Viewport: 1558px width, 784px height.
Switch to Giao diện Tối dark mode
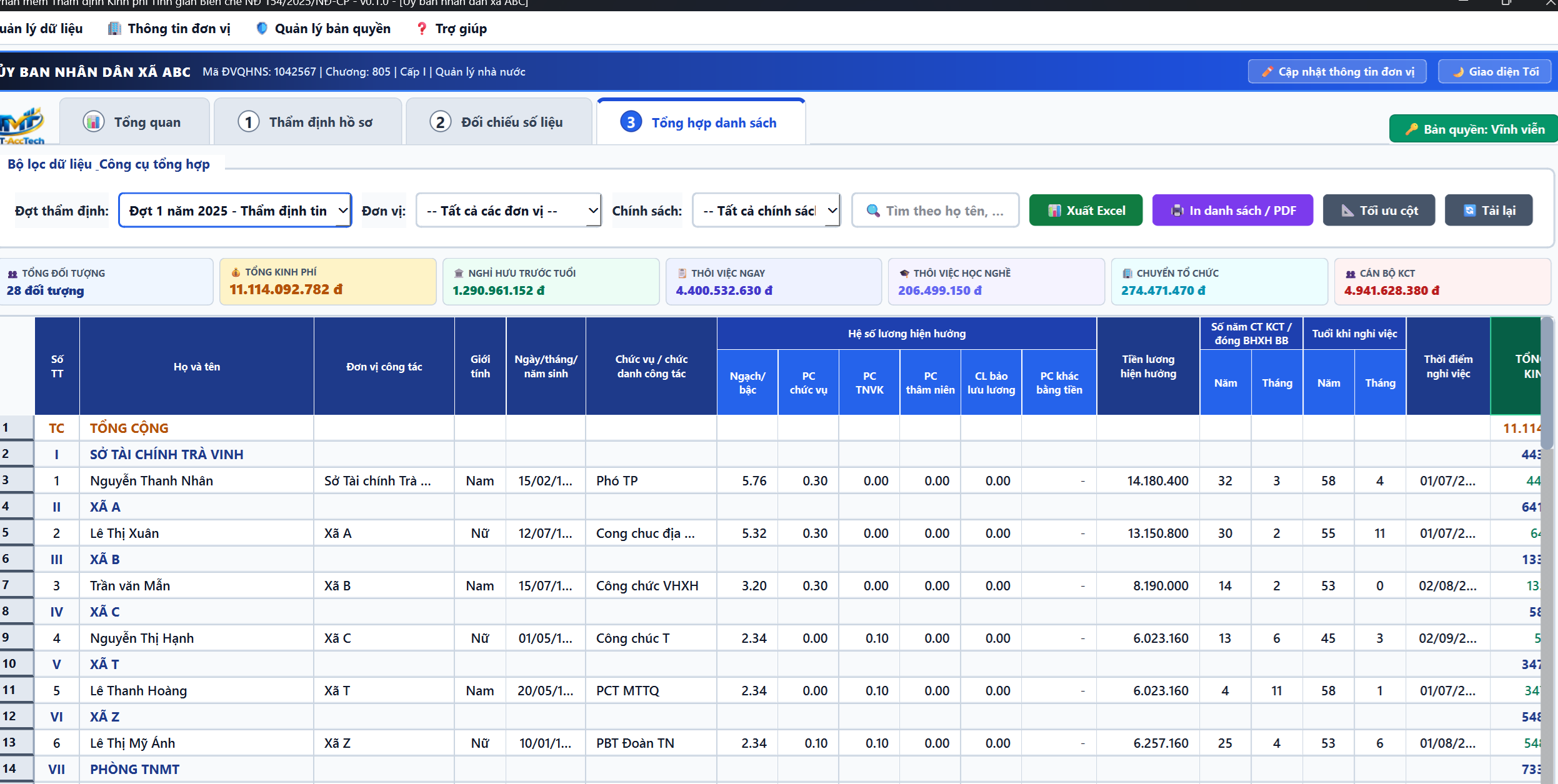pos(1495,72)
